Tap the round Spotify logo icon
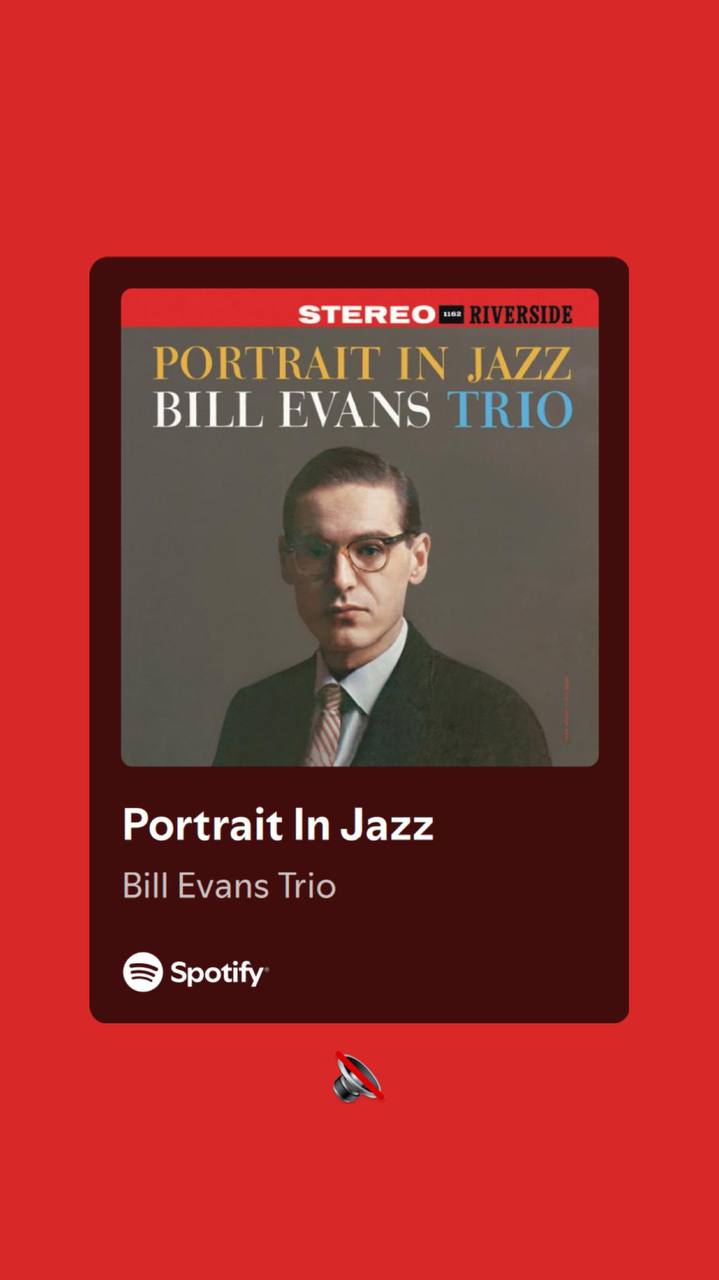 [143, 972]
